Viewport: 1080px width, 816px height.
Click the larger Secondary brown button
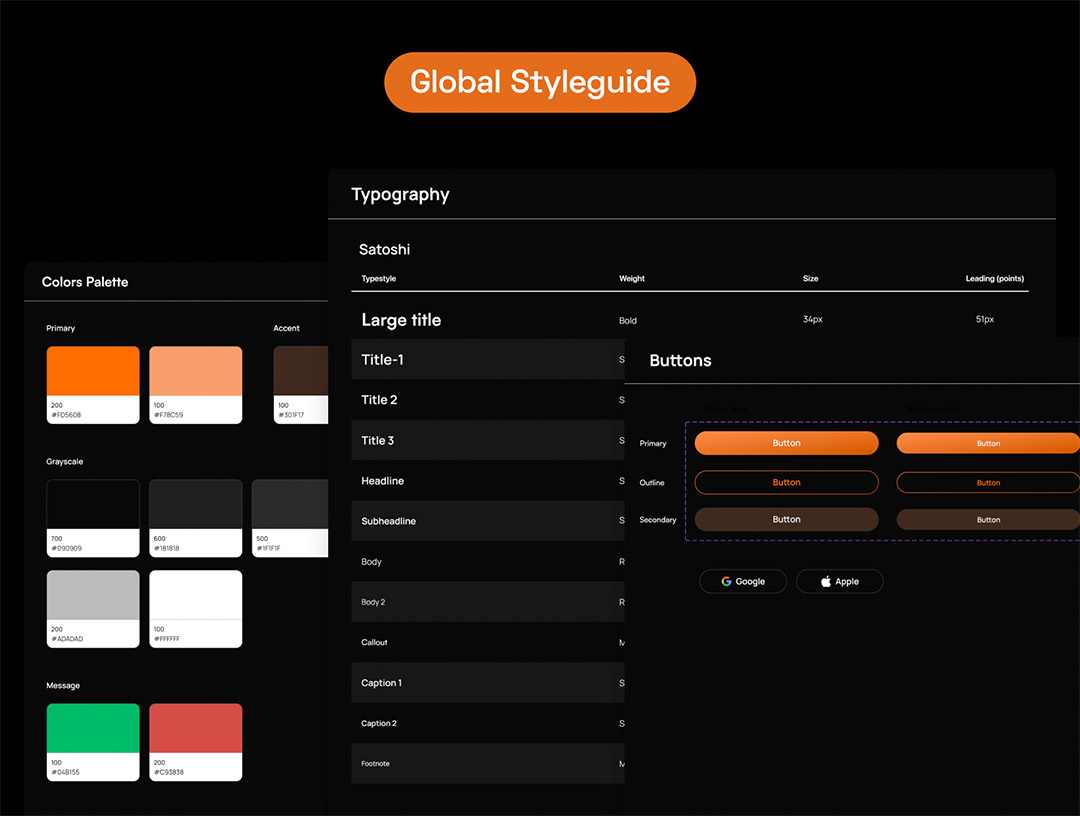click(786, 520)
